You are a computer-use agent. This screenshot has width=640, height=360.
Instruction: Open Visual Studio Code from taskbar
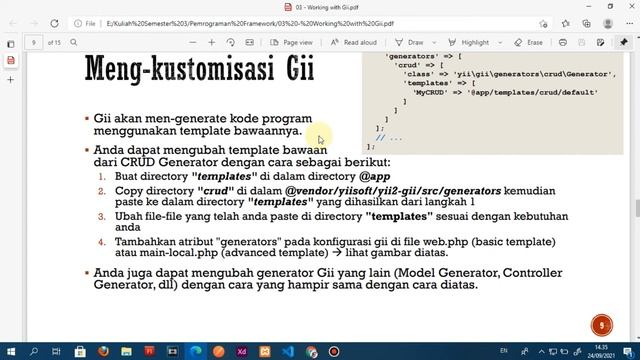[x=288, y=351]
